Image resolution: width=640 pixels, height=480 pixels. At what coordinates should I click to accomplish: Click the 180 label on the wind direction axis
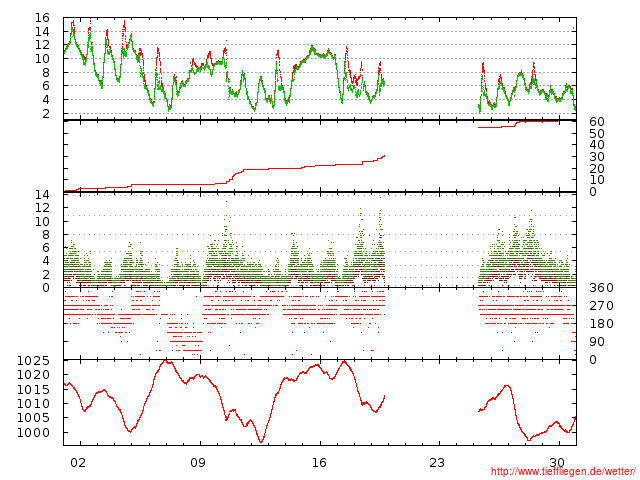(601, 324)
